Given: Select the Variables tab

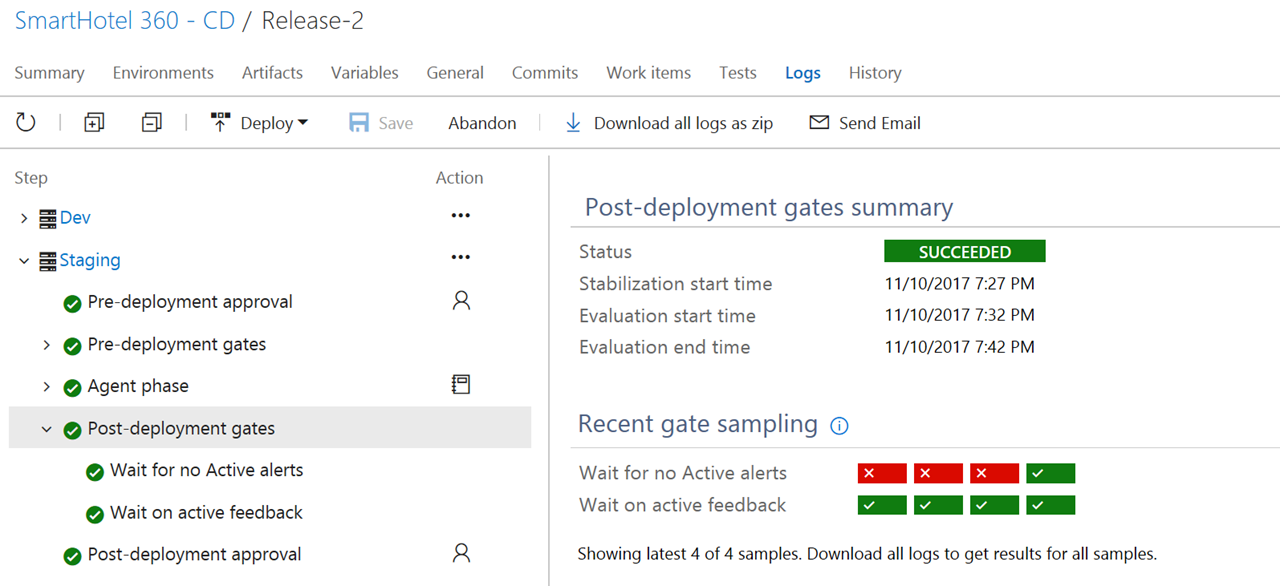Looking at the screenshot, I should point(365,73).
